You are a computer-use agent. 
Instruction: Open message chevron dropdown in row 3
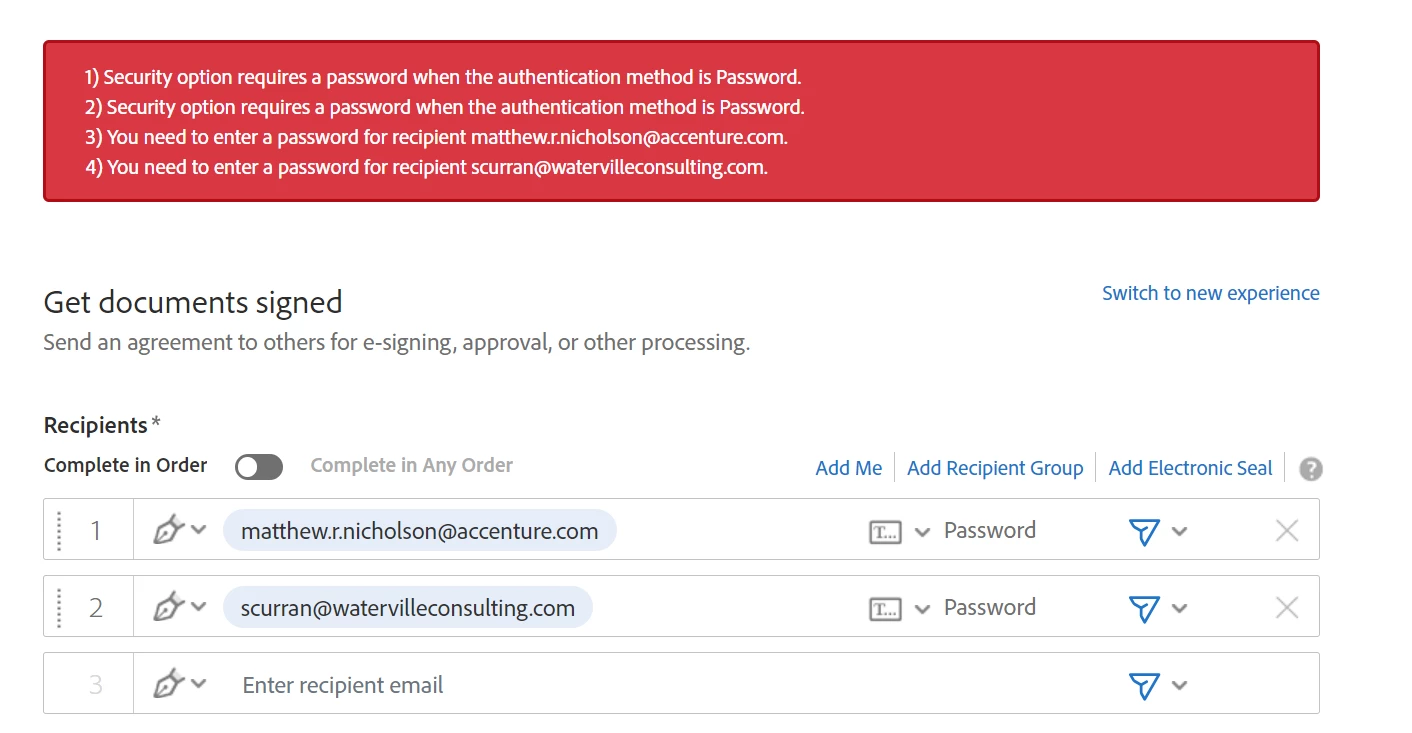click(1179, 685)
